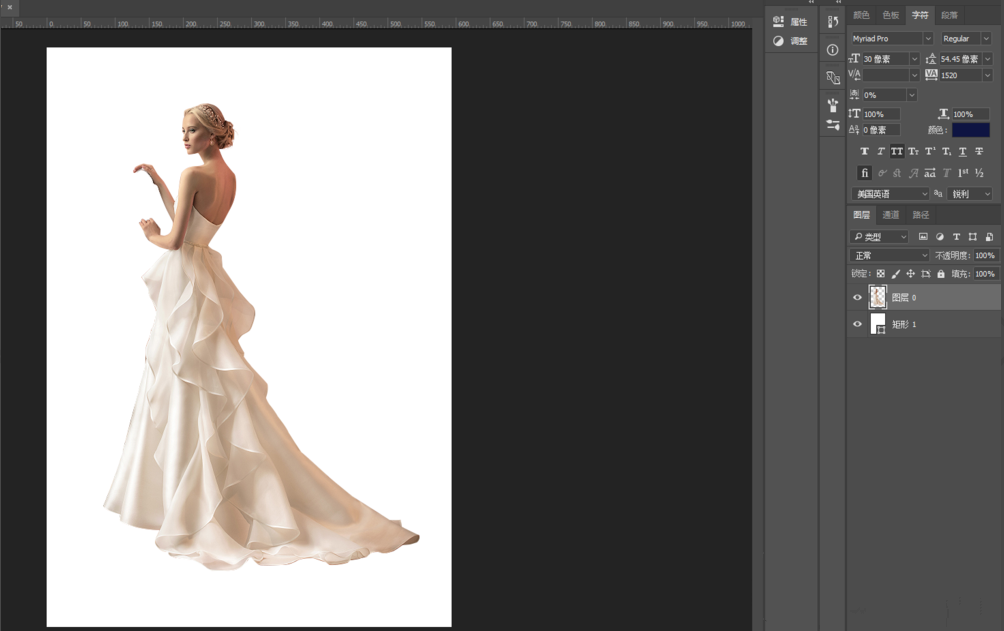Viewport: 1004px width, 631px height.
Task: Toggle All Caps (TT) text style
Action: 897,152
